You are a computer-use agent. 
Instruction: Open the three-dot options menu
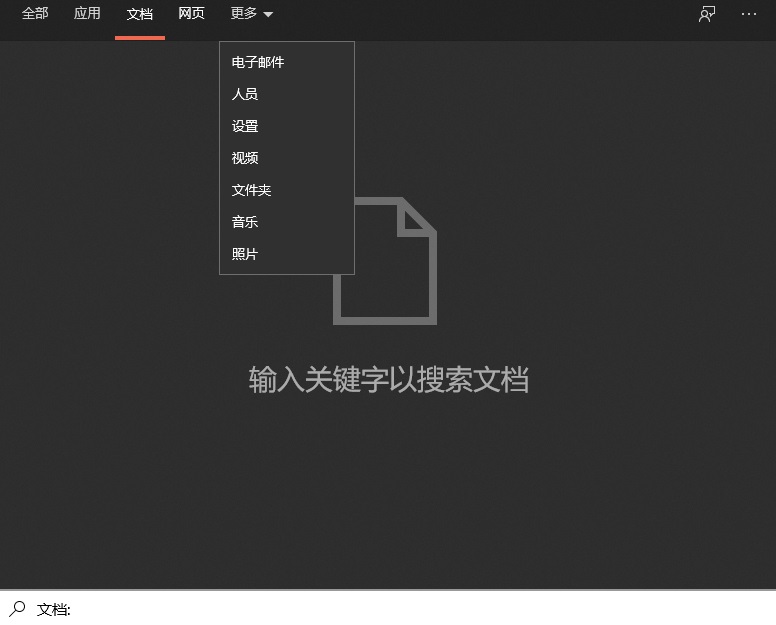(749, 14)
